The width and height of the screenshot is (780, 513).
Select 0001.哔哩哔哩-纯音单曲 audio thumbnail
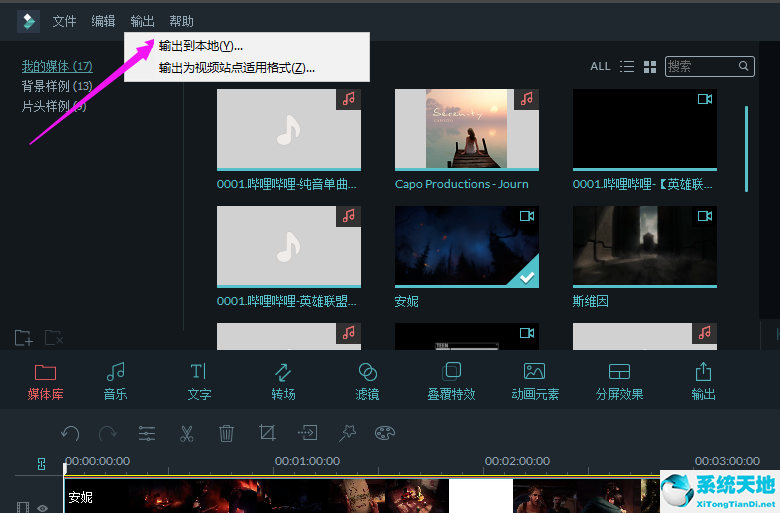(x=289, y=129)
